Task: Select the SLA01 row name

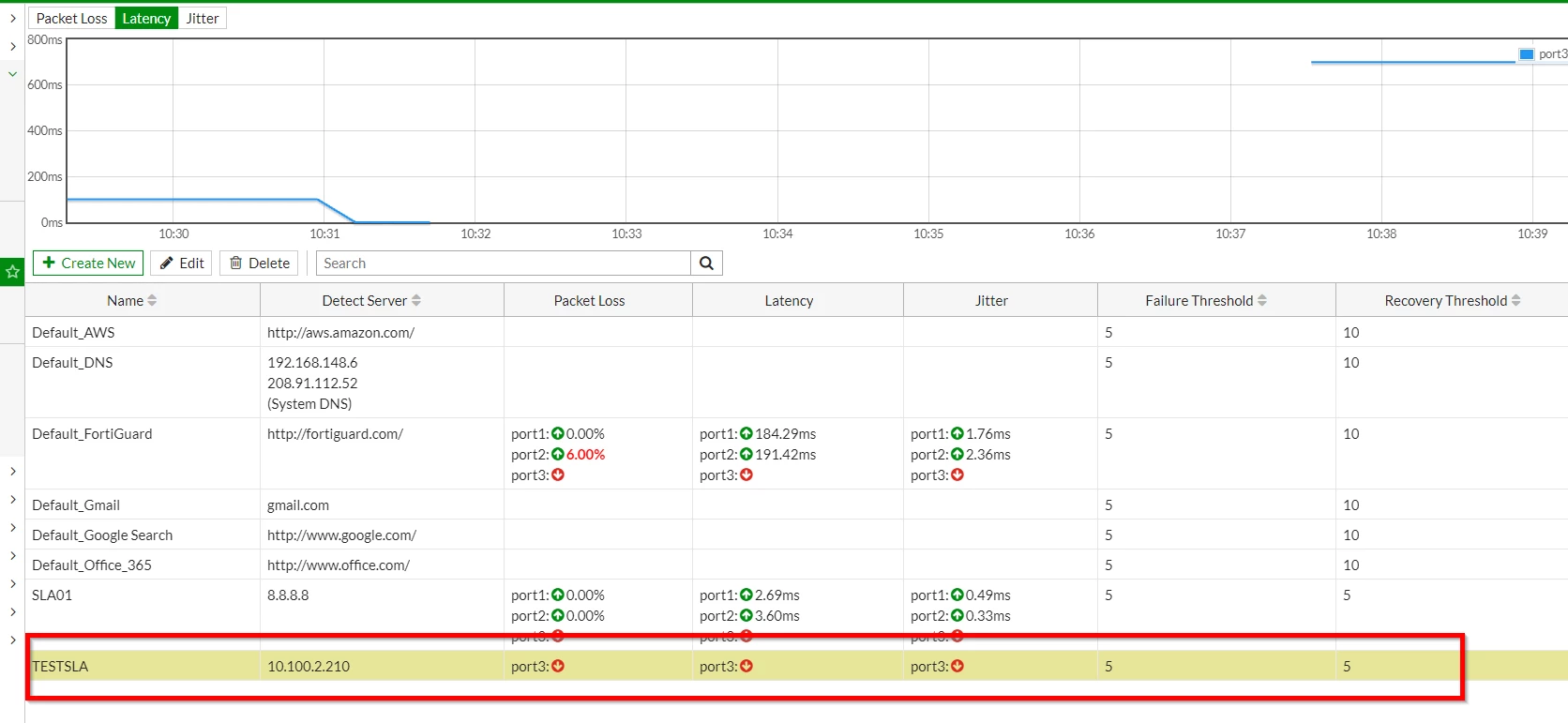Action: 52,595
